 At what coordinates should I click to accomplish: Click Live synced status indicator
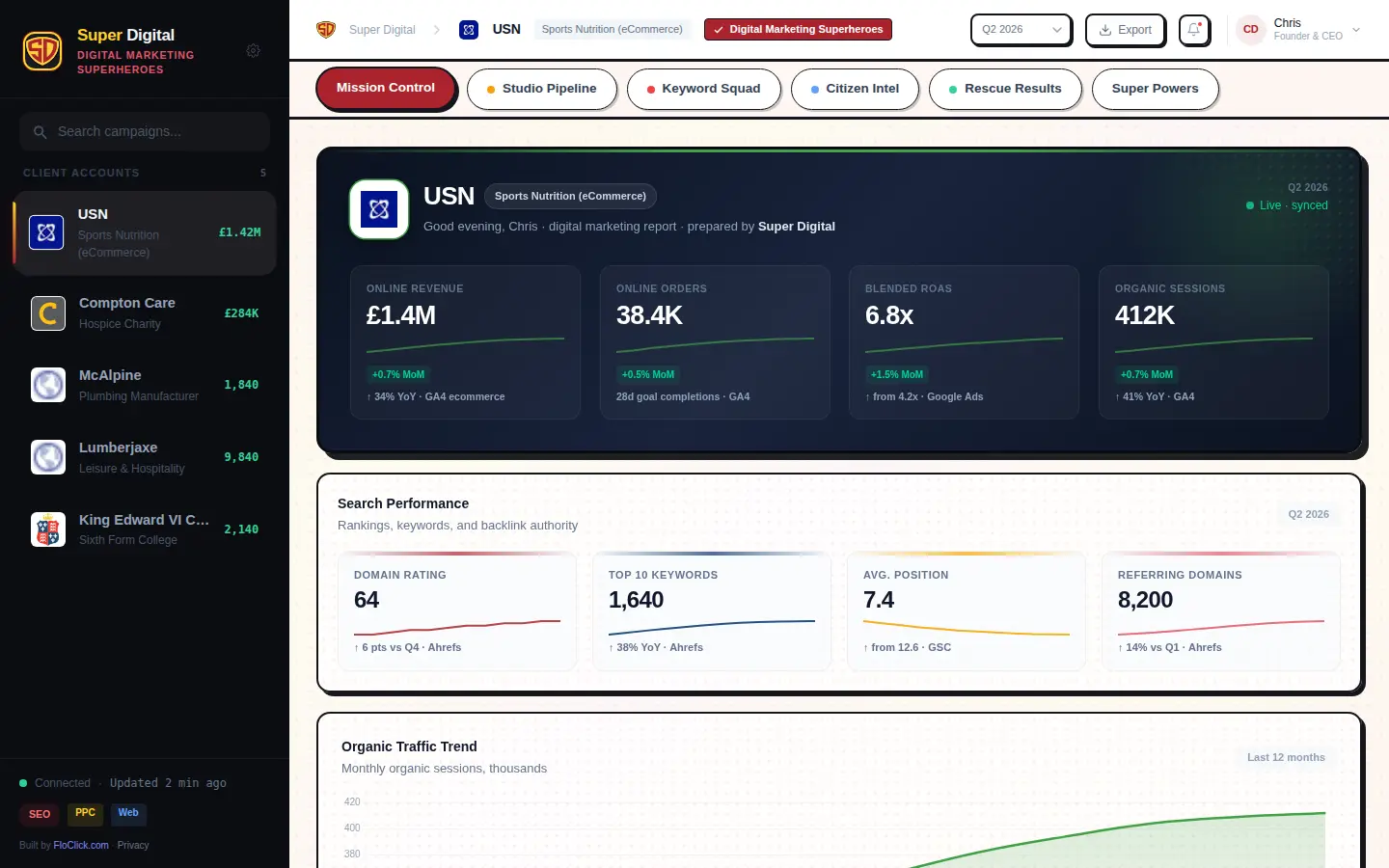pos(1287,205)
